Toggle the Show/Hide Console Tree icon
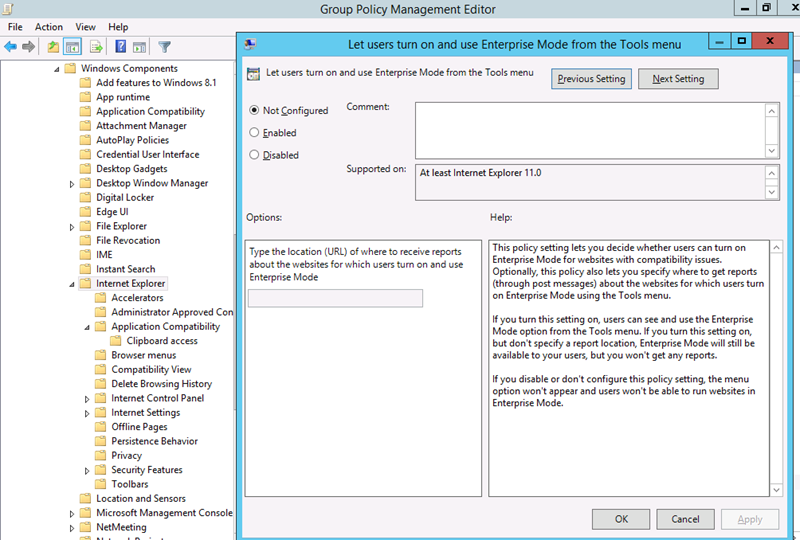Screen dimensions: 800x540 coord(73,46)
